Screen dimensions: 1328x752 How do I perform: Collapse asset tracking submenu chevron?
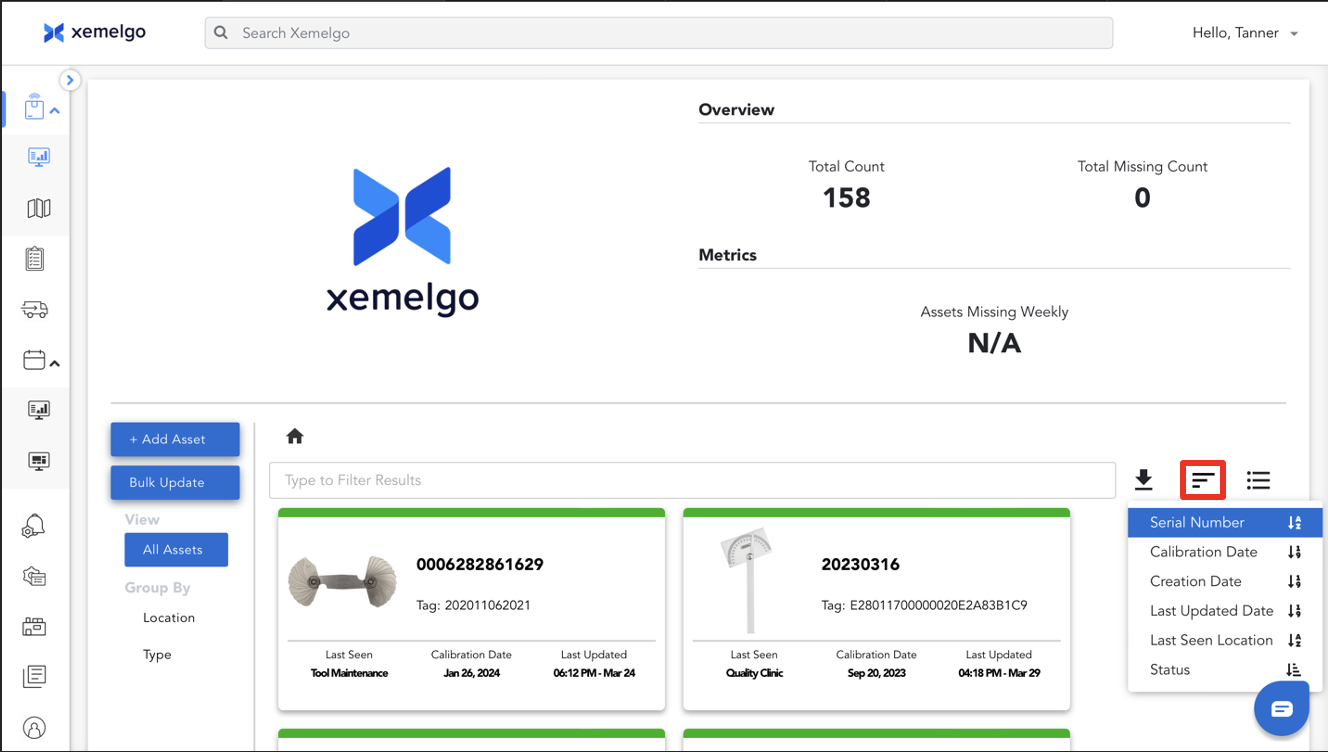[x=55, y=111]
